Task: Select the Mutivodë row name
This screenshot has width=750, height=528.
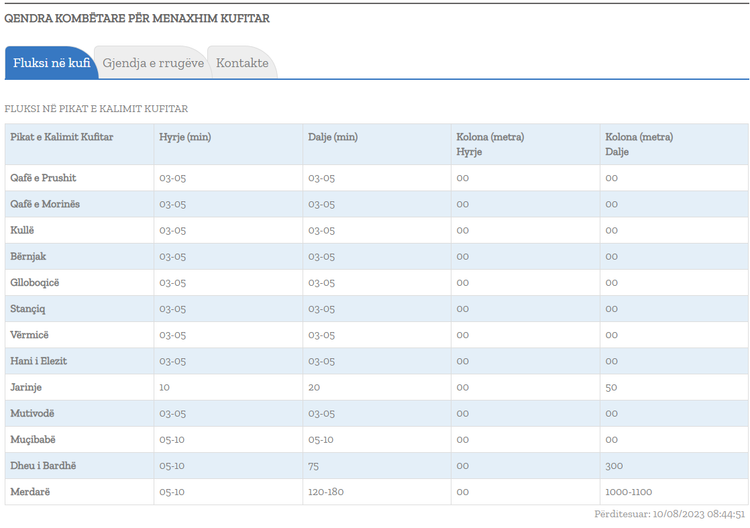Action: [33, 413]
